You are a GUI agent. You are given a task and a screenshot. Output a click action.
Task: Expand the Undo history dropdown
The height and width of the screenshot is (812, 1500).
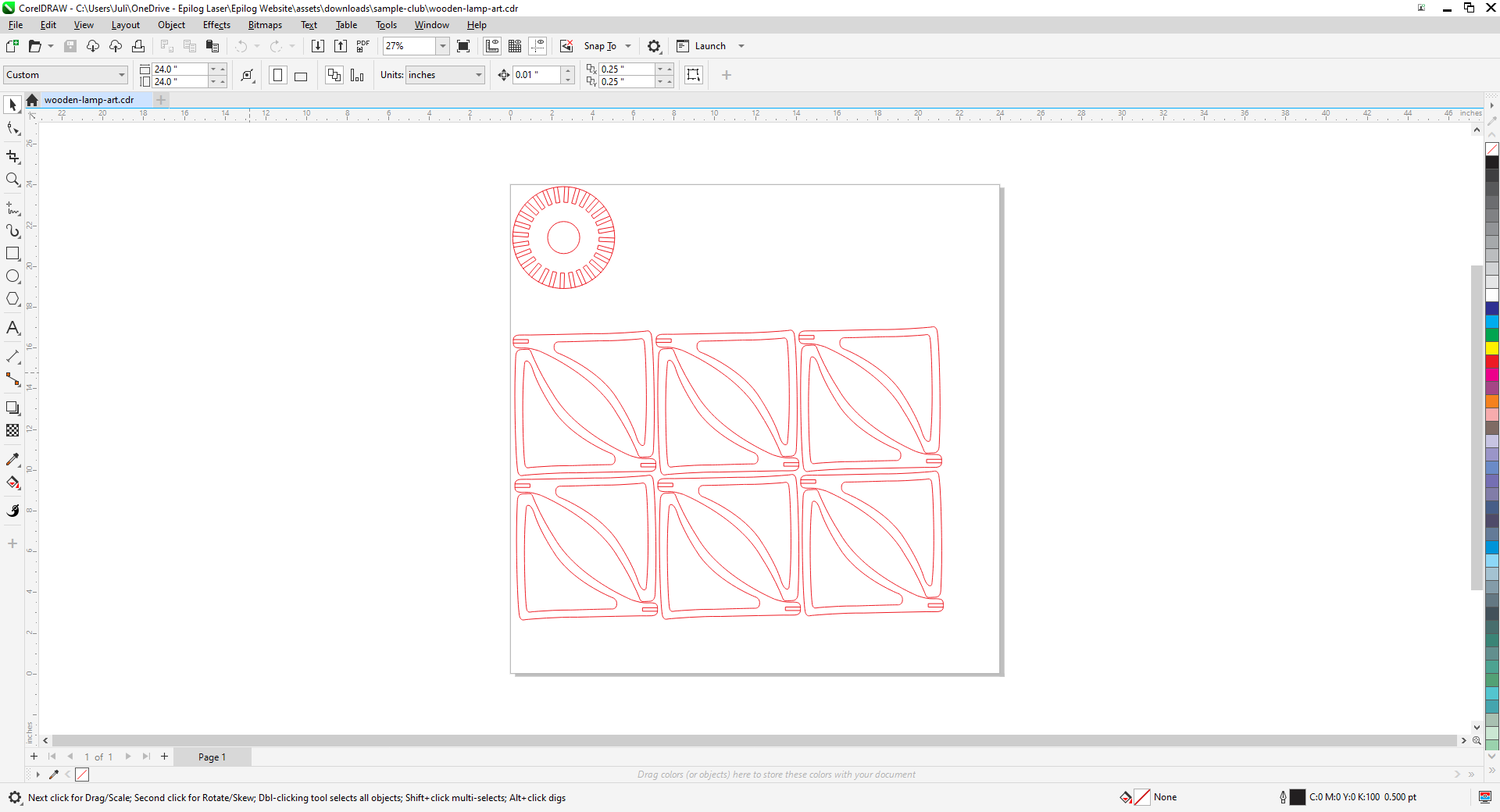257,46
